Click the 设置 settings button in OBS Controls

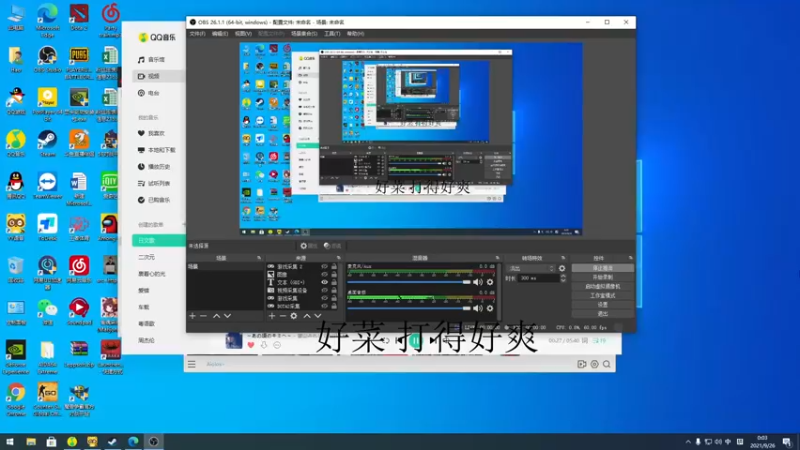(603, 305)
